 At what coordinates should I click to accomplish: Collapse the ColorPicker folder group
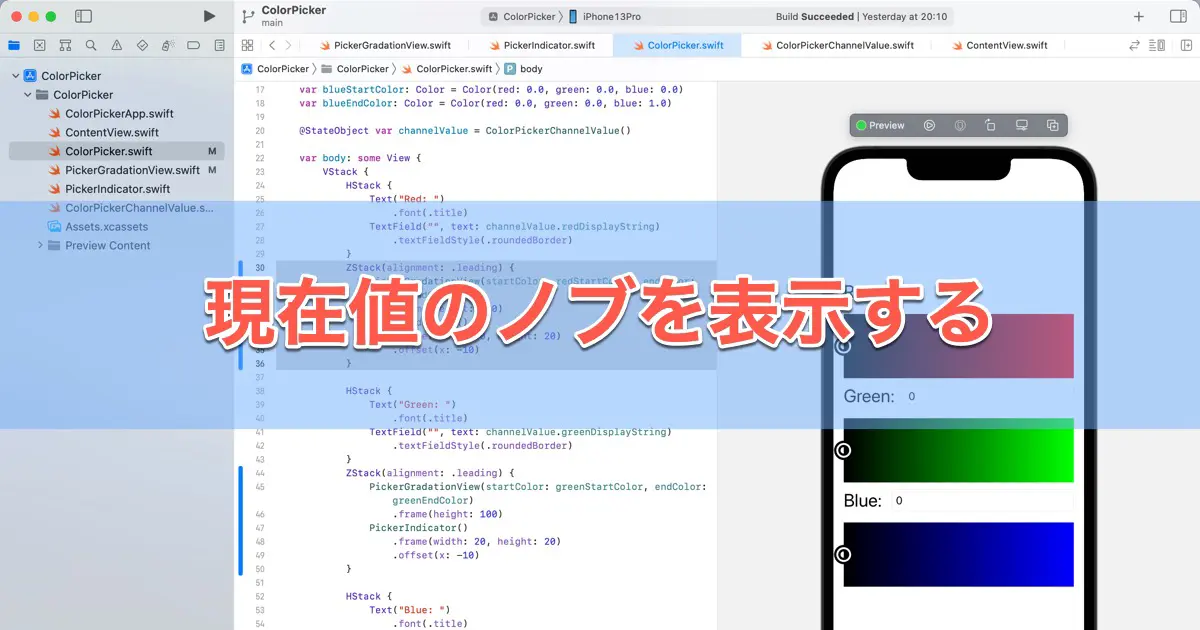point(27,95)
